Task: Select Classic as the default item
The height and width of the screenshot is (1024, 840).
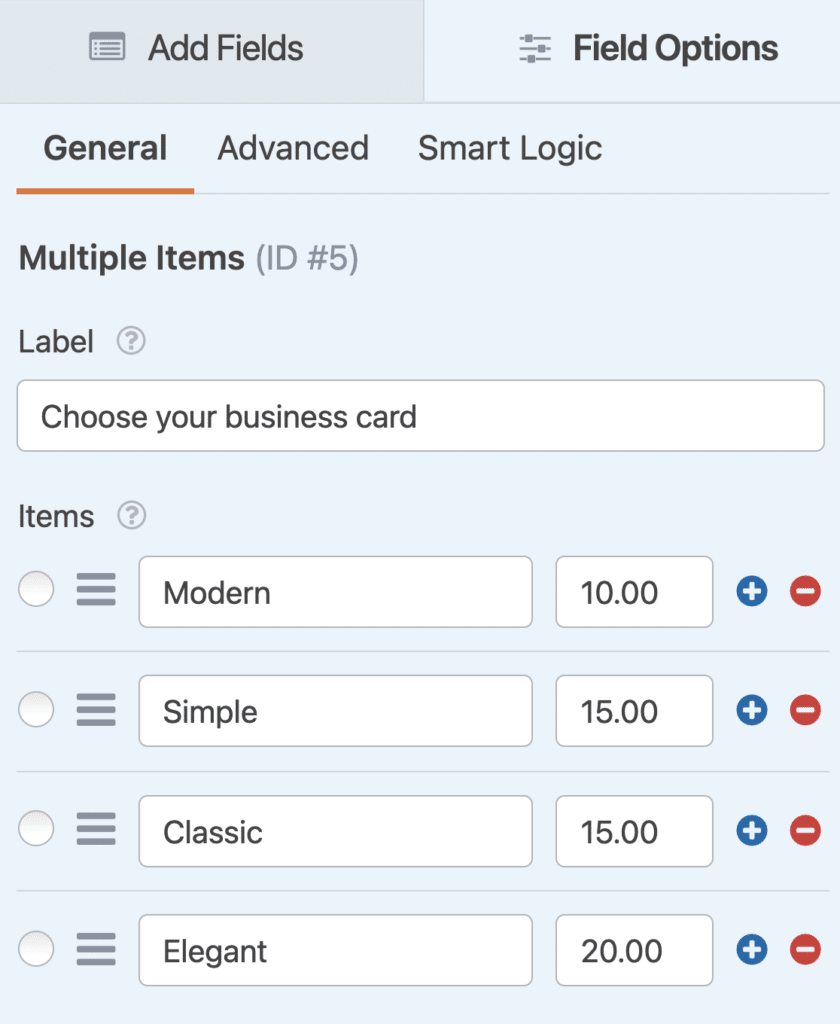Action: coord(36,828)
